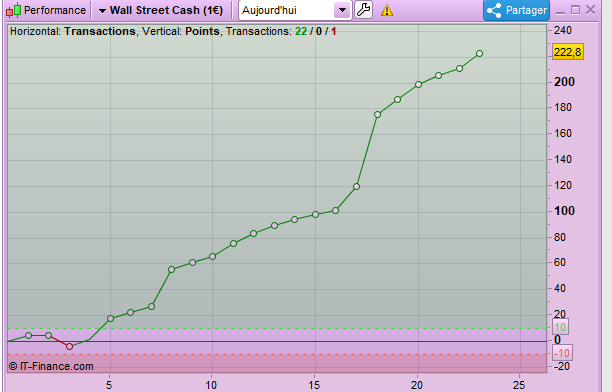The height and width of the screenshot is (392, 612).
Task: Select the data point at transaction 18 near 175
Action: (377, 114)
